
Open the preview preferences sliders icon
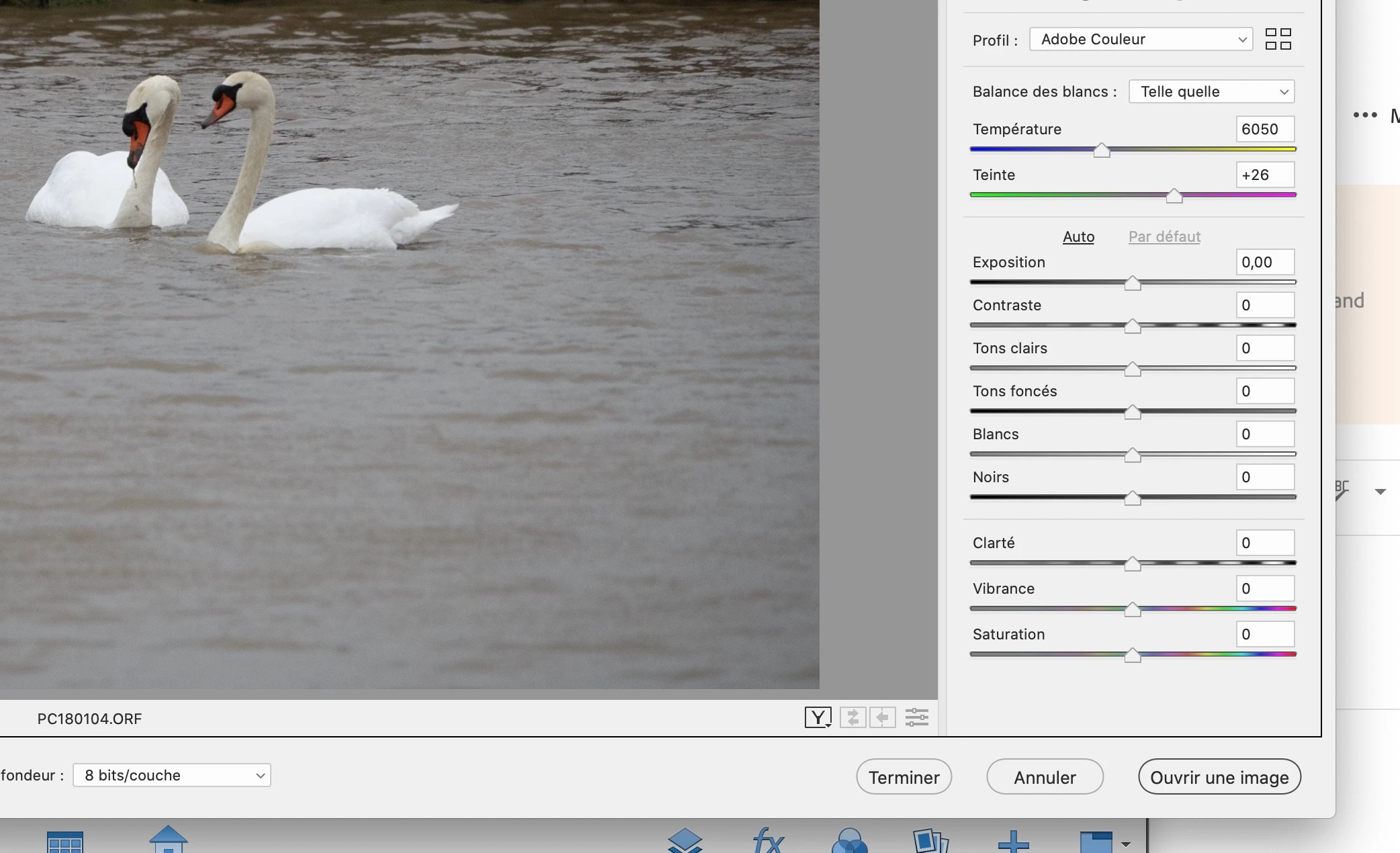click(x=916, y=717)
